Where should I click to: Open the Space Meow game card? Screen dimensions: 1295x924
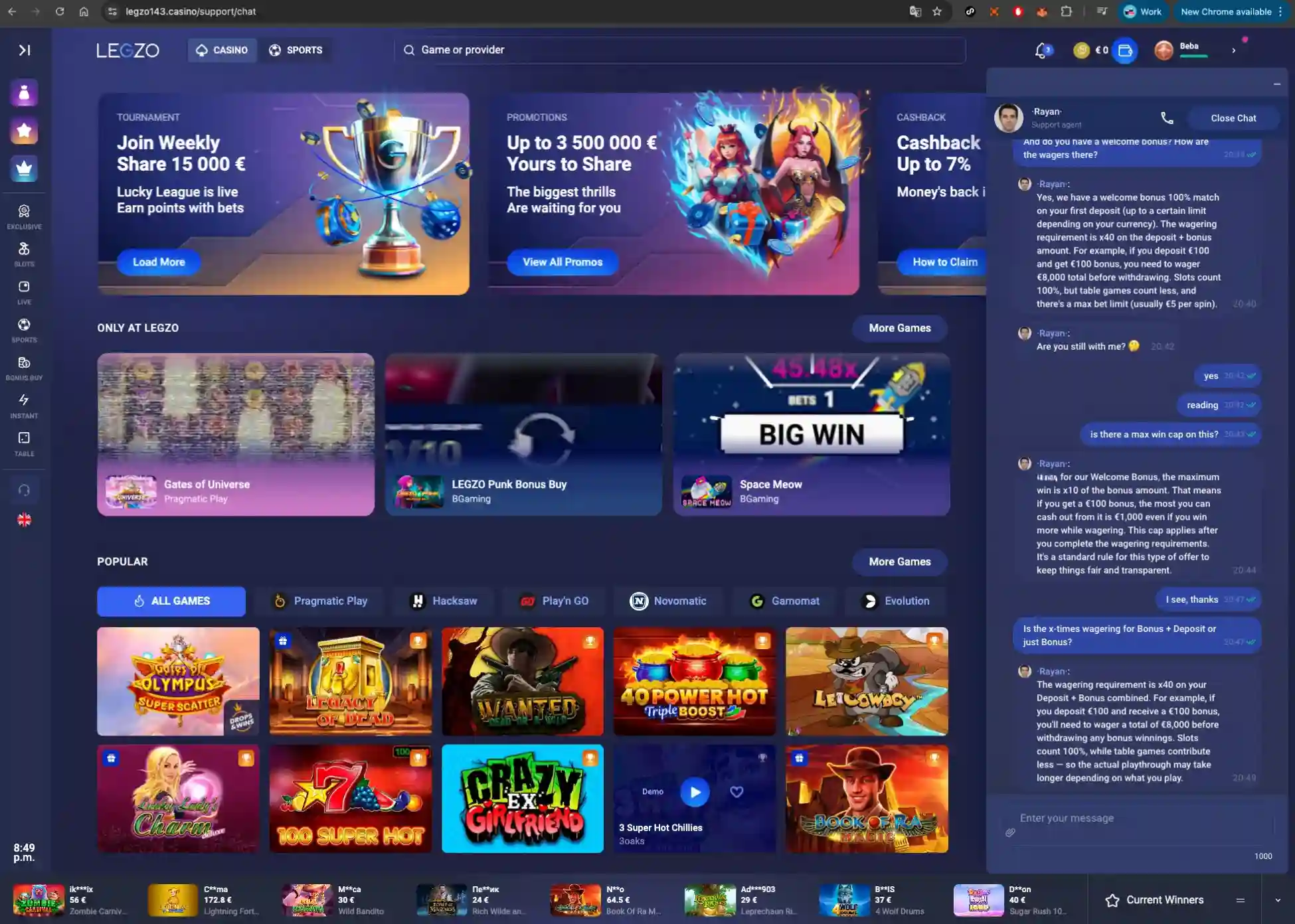(x=812, y=434)
